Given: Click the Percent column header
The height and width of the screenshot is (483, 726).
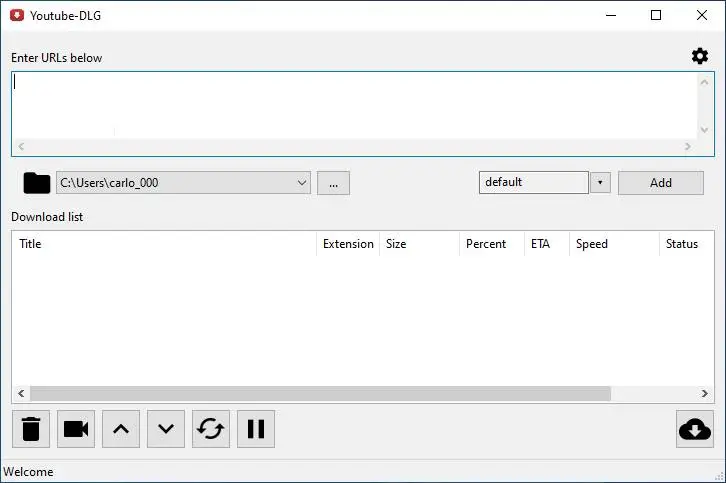Looking at the screenshot, I should tap(492, 244).
